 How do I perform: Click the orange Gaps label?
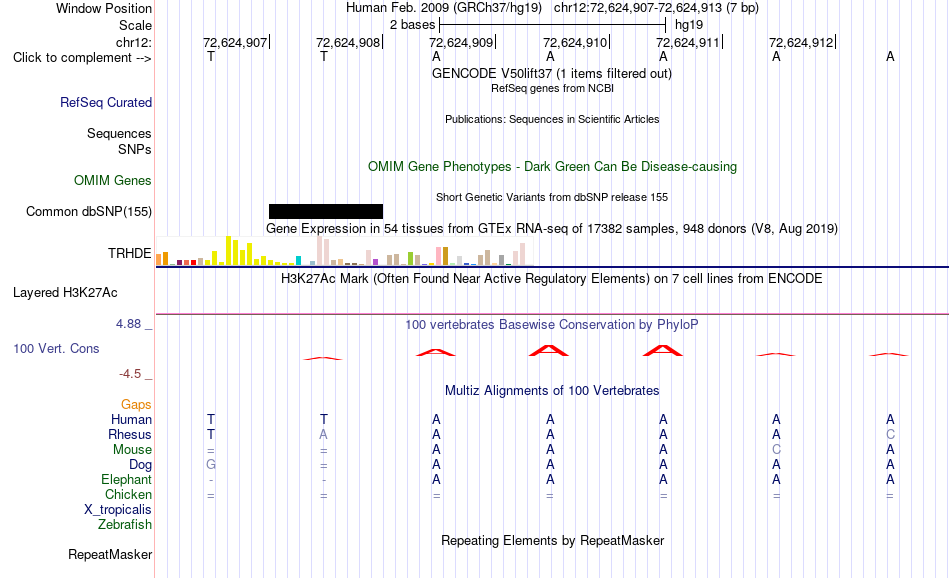(x=136, y=404)
